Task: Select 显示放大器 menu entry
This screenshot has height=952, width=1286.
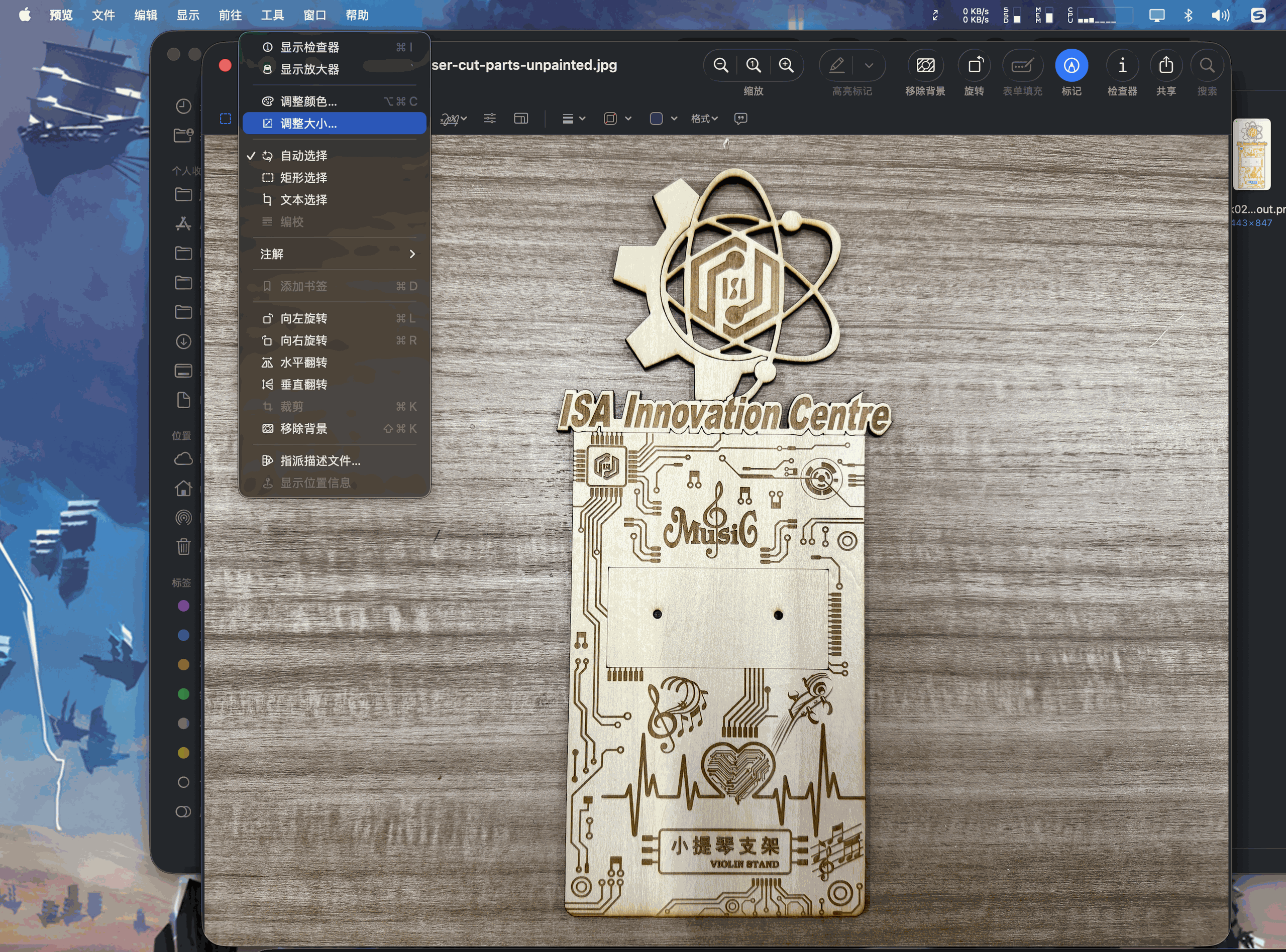Action: point(335,69)
